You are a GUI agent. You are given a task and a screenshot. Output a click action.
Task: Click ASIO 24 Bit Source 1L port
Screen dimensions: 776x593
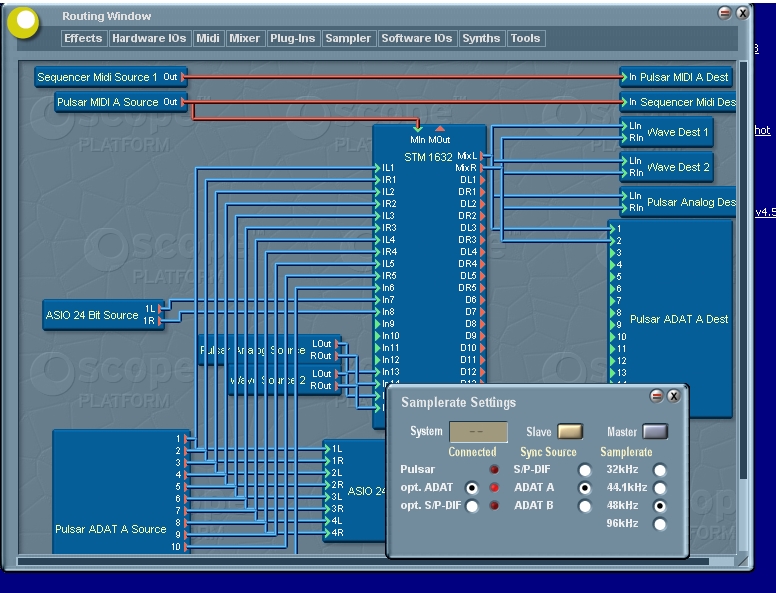(x=160, y=309)
